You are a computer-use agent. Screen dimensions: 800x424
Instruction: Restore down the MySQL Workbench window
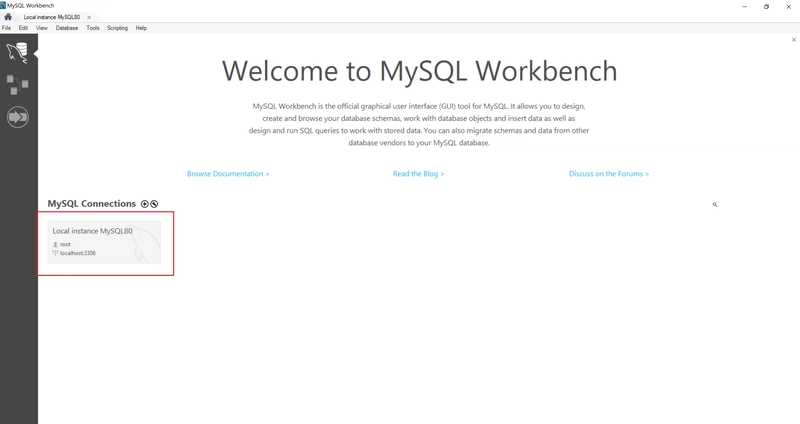click(x=766, y=7)
